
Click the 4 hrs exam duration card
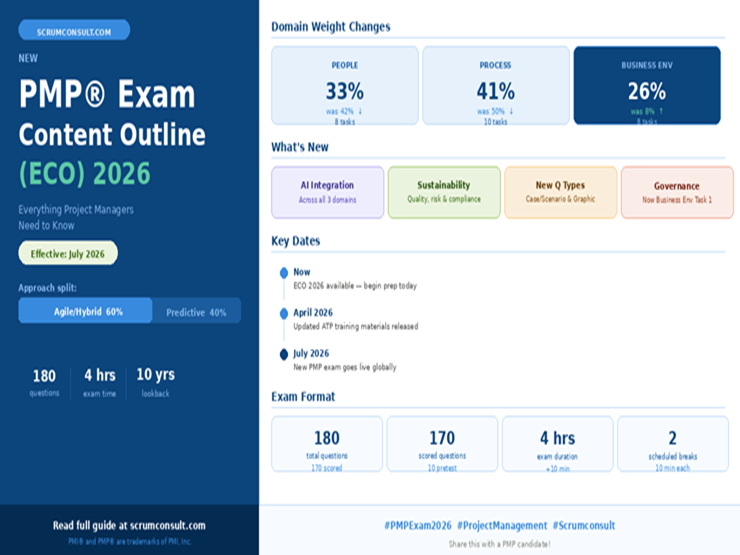pyautogui.click(x=558, y=444)
